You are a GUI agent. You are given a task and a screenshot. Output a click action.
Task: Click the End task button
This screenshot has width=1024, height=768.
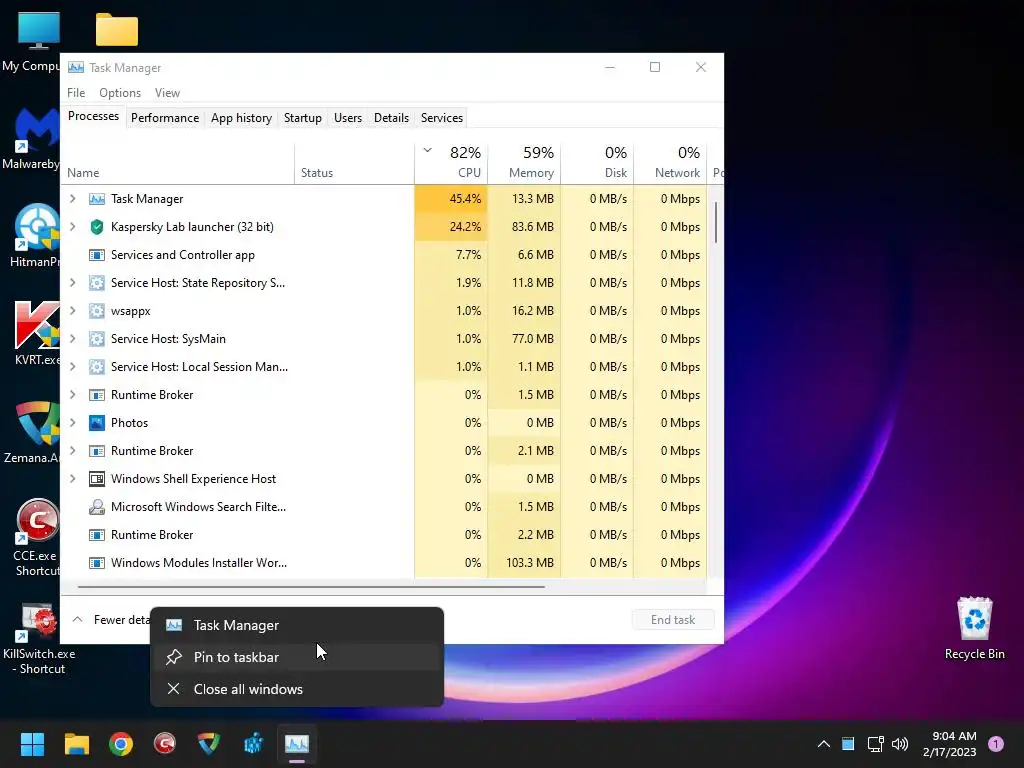(x=673, y=620)
